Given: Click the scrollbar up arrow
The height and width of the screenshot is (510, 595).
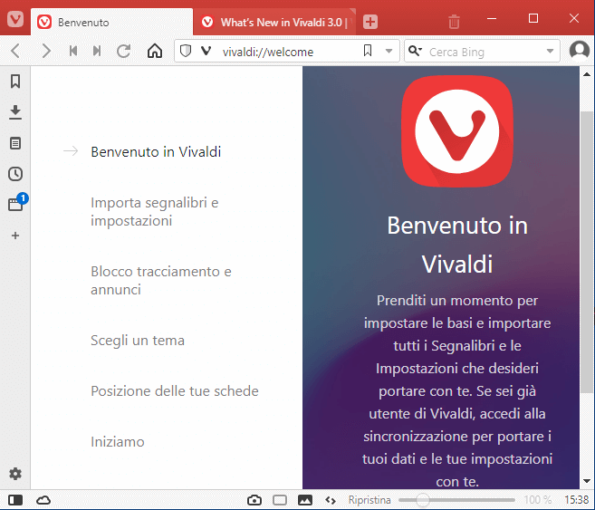Looking at the screenshot, I should [x=587, y=74].
